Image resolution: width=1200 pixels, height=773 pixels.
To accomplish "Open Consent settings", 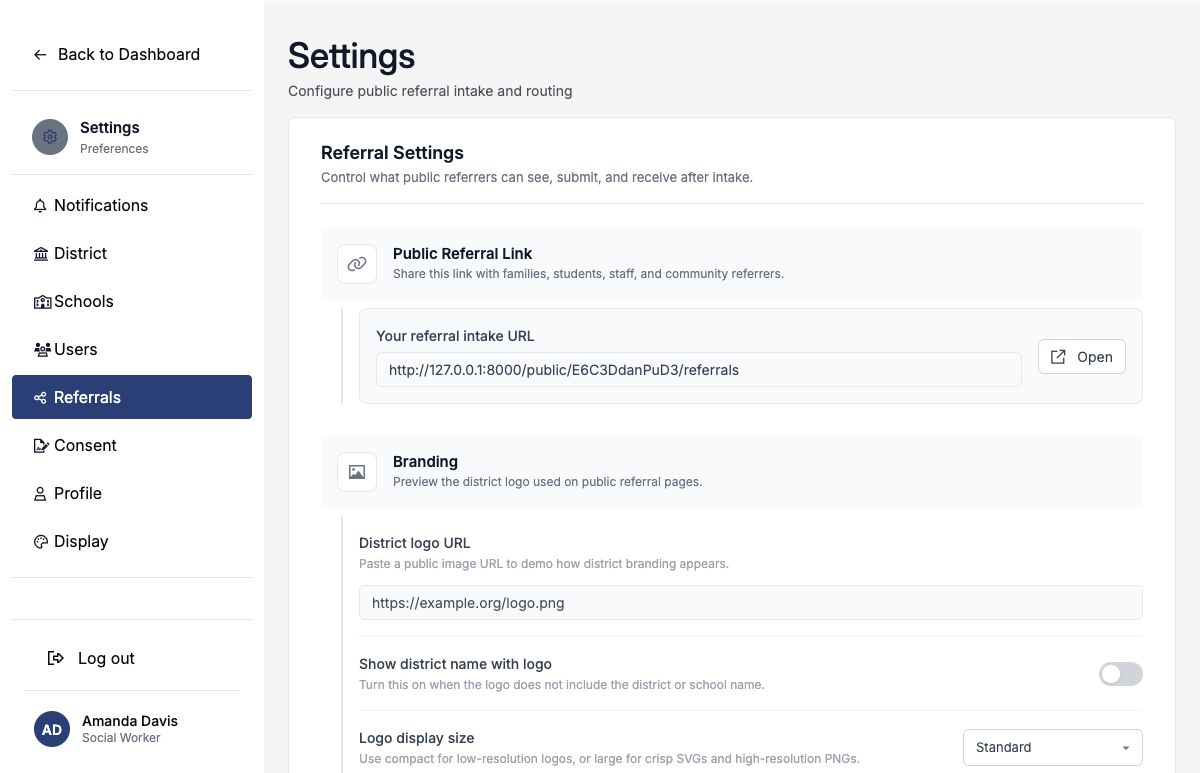I will [132, 445].
